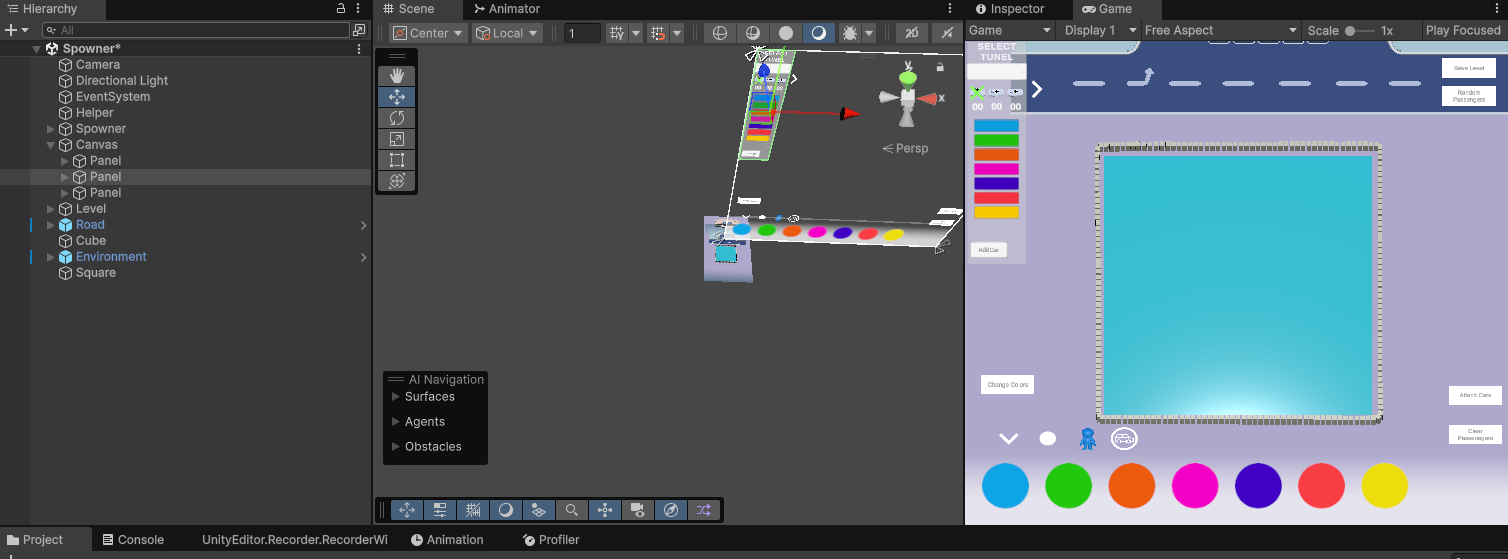This screenshot has height=559, width=1508.
Task: Open the Center pivot mode dropdown
Action: click(429, 33)
